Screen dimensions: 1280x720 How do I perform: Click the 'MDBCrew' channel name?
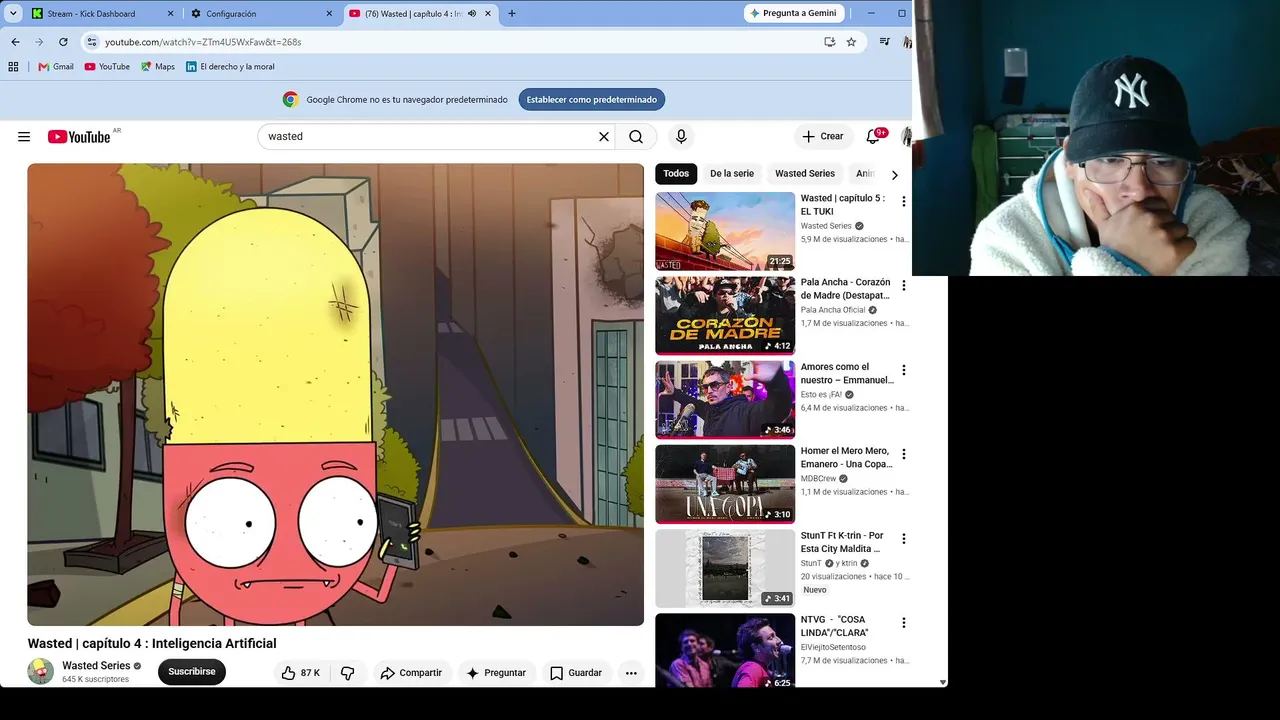click(818, 479)
